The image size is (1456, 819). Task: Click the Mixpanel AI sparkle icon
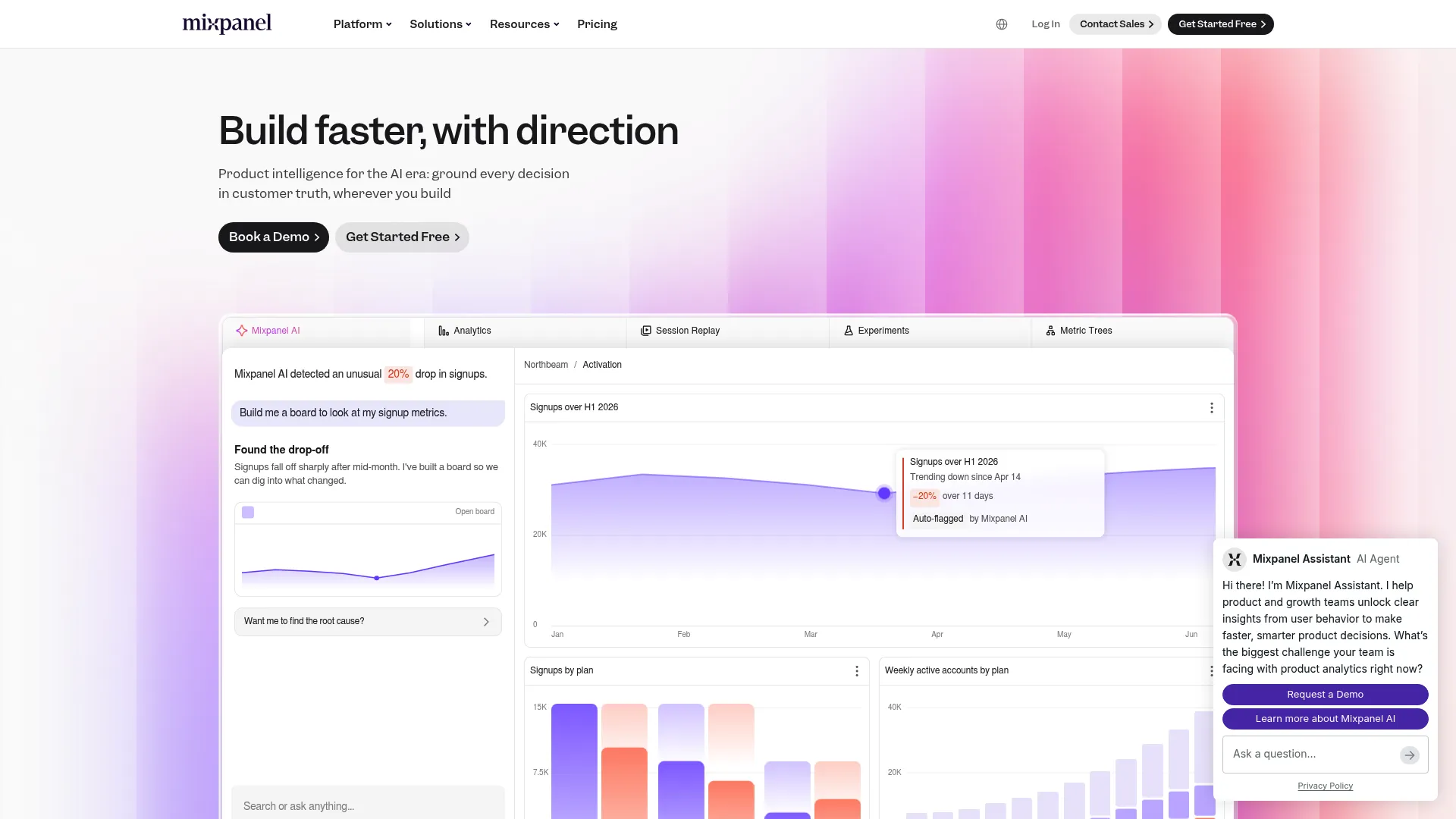point(241,331)
